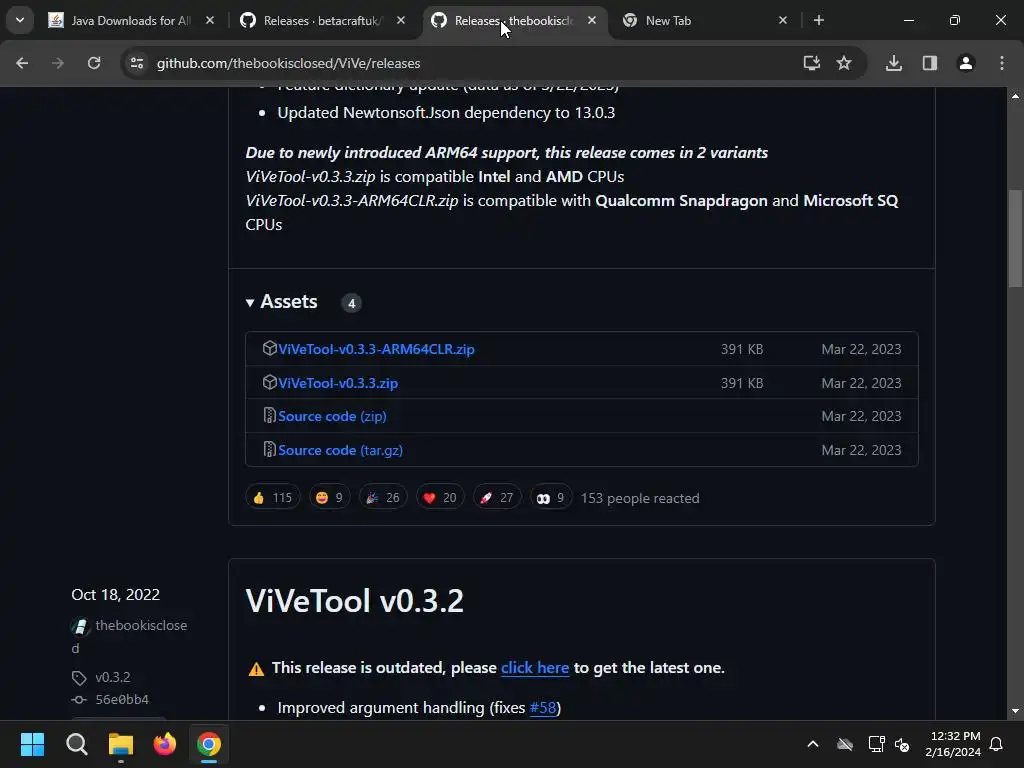Open the Chrome profile icon
Image resolution: width=1024 pixels, height=768 pixels.
pyautogui.click(x=966, y=63)
